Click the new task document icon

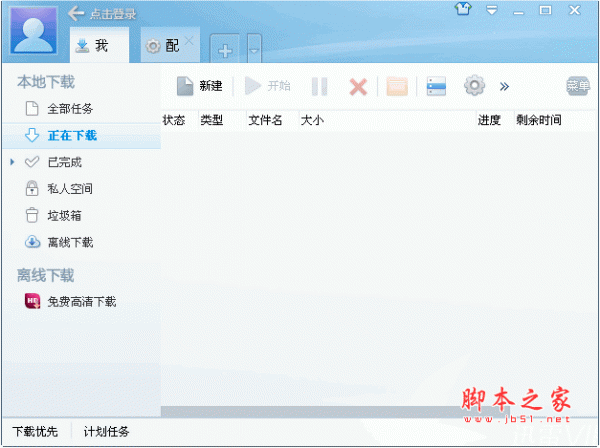pos(185,86)
